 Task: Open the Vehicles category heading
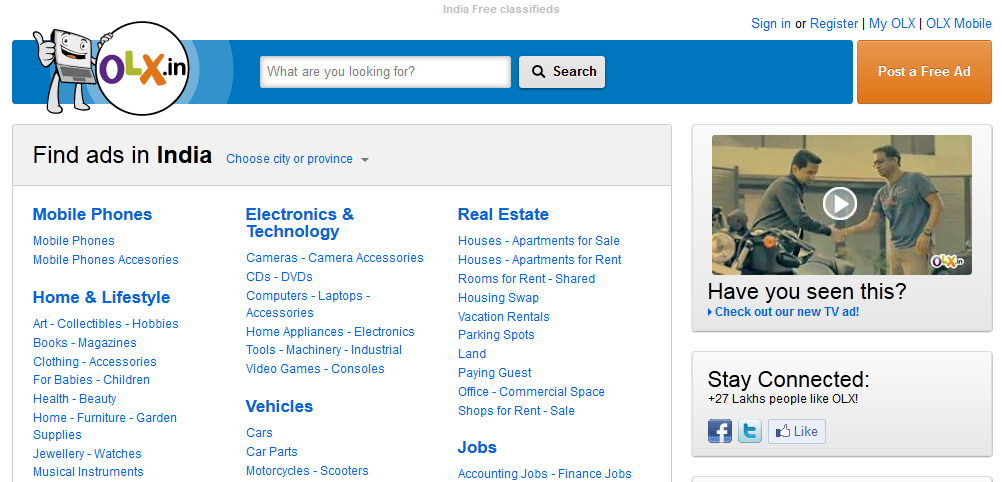coord(279,407)
